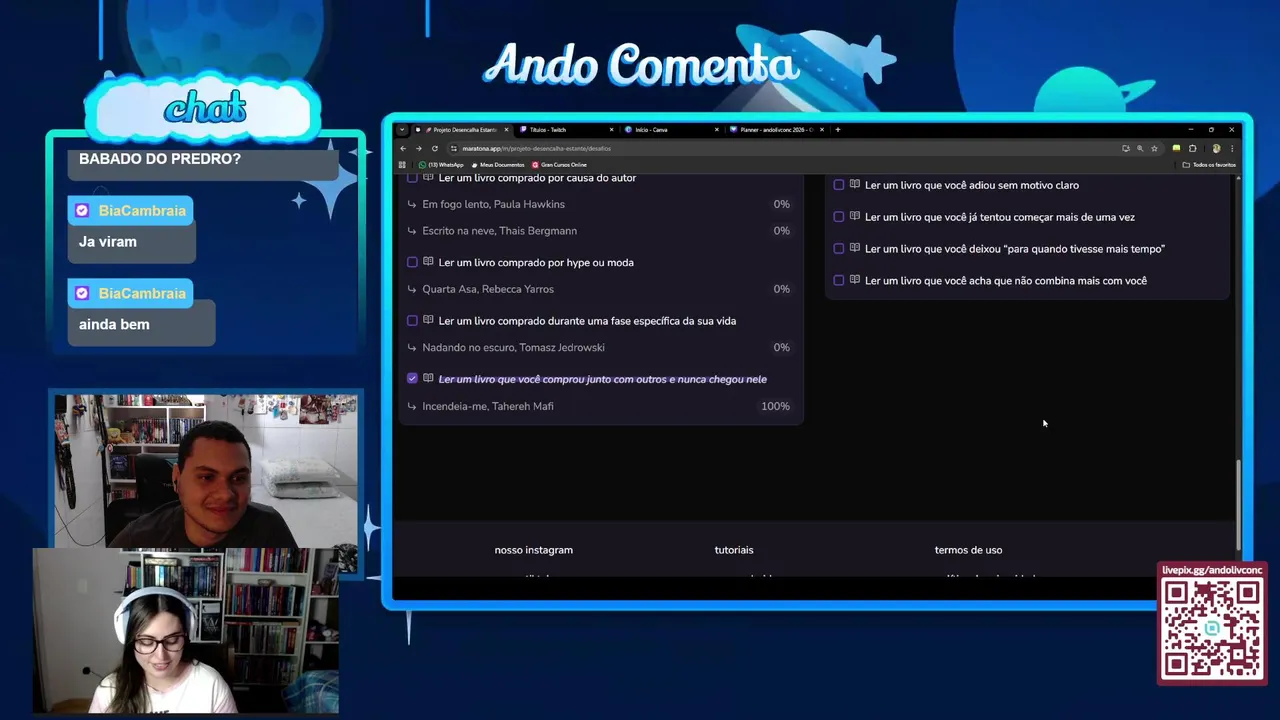Click book icon beside 'nunca chegou nele' challenge
The image size is (1280, 720).
click(428, 379)
